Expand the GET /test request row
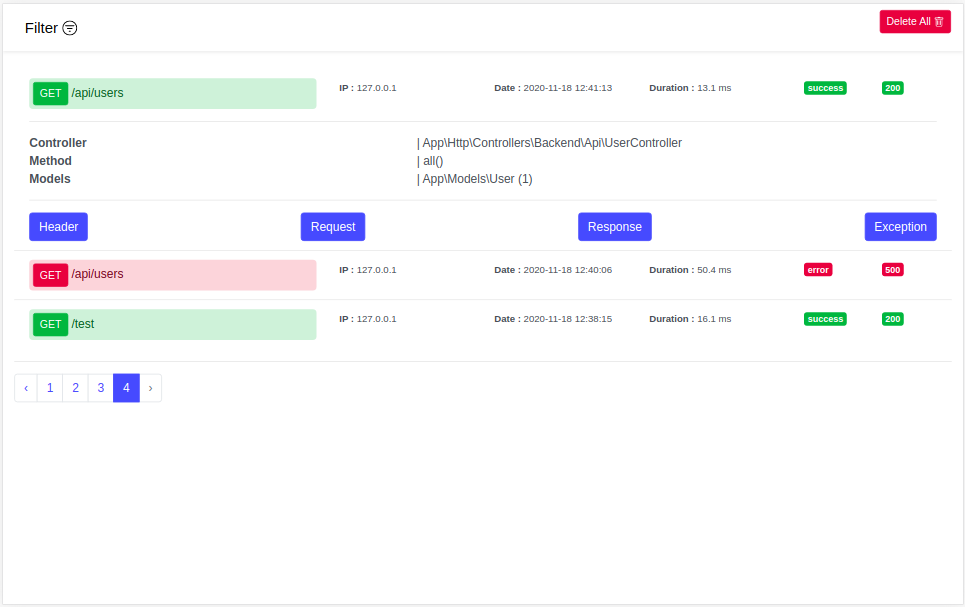 tap(173, 324)
